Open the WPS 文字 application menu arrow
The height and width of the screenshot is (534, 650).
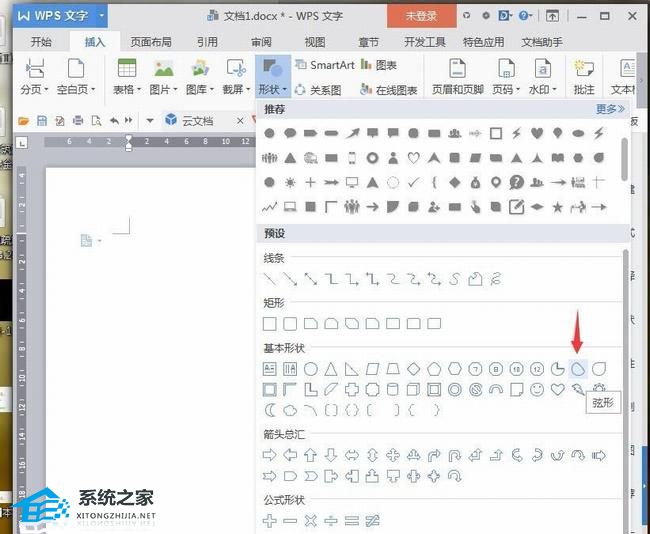pos(102,16)
